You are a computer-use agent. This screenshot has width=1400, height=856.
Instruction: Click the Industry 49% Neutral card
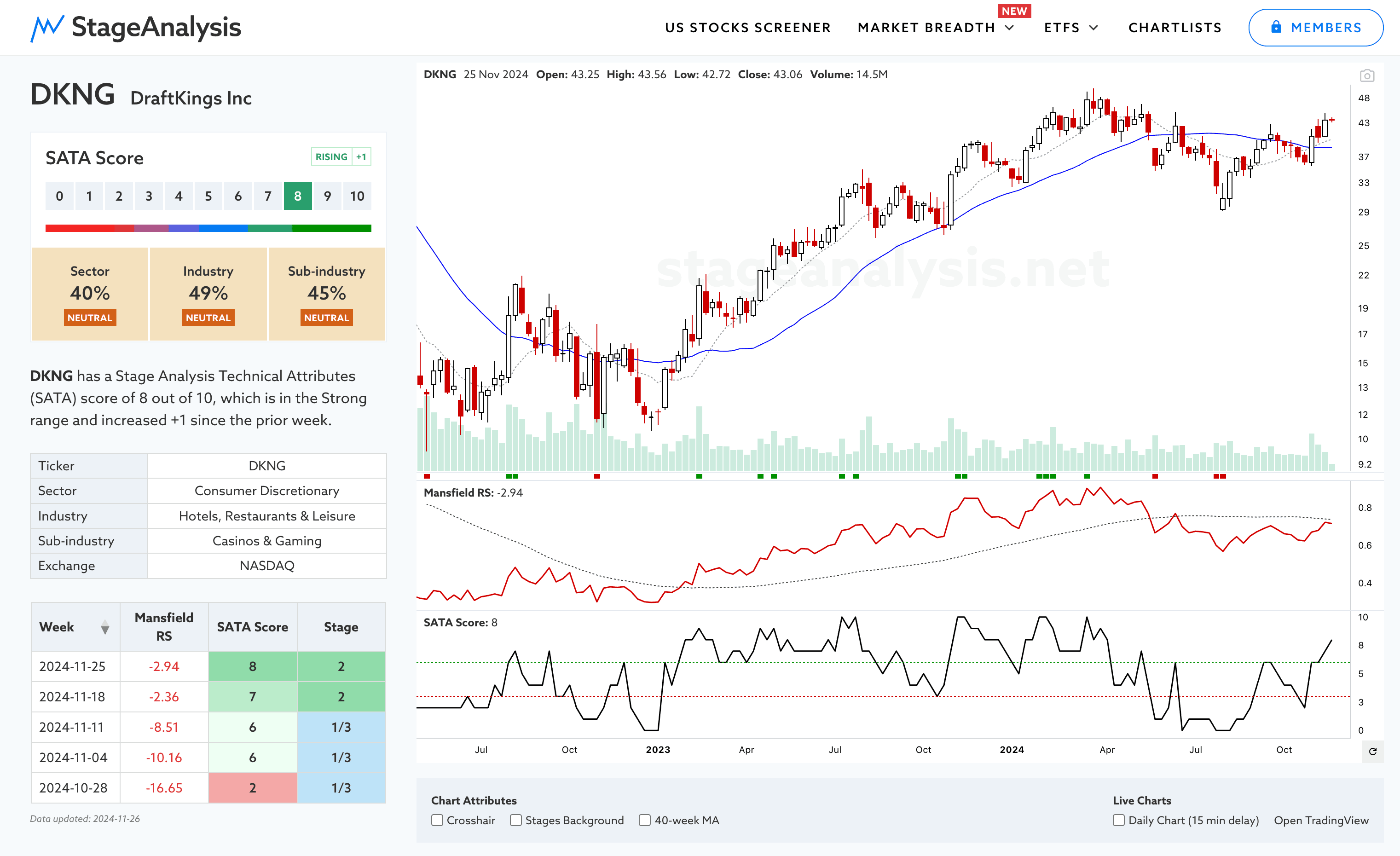pos(208,294)
